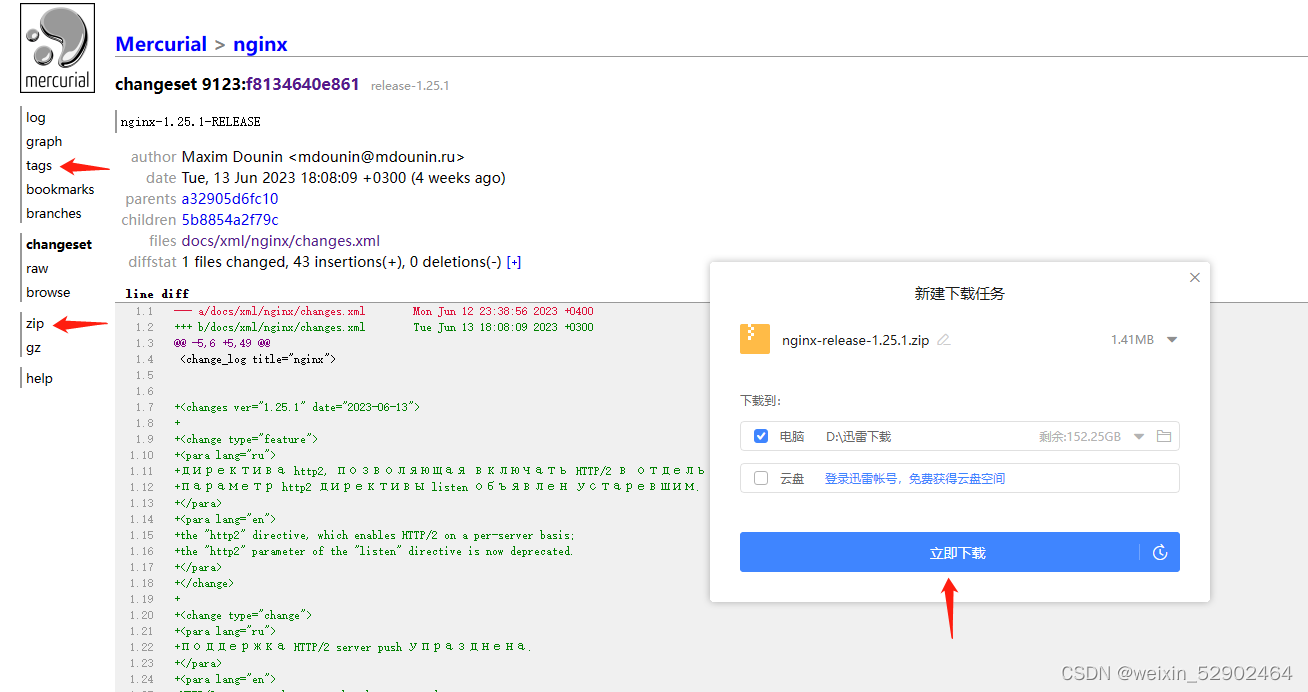Click the zip file icon in download dialog

point(755,339)
